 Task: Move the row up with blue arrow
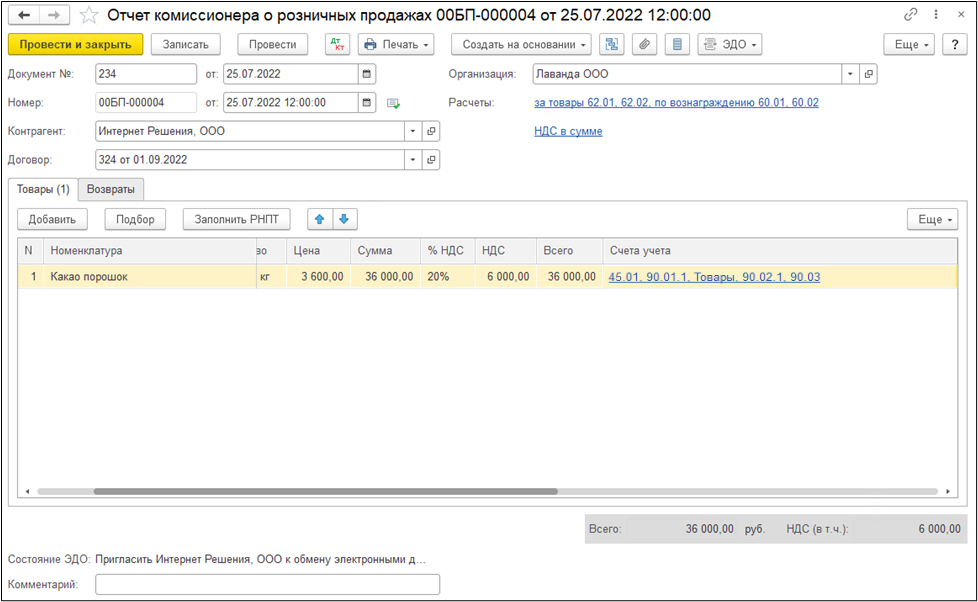click(319, 219)
